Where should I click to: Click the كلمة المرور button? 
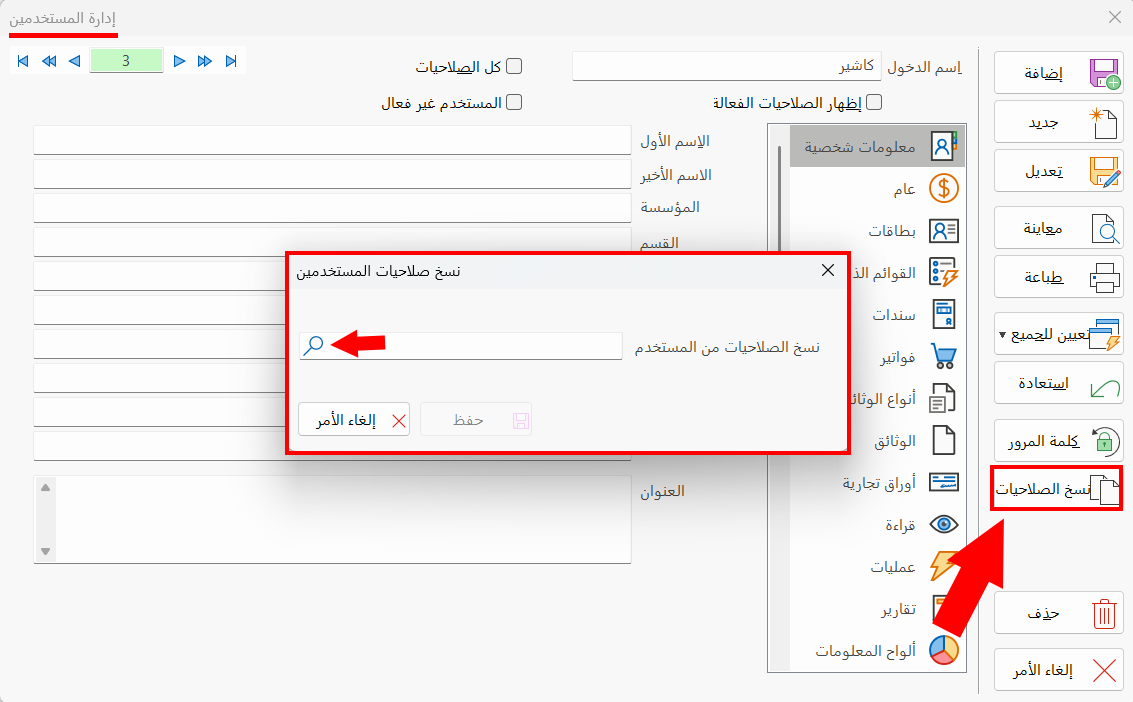[1058, 440]
